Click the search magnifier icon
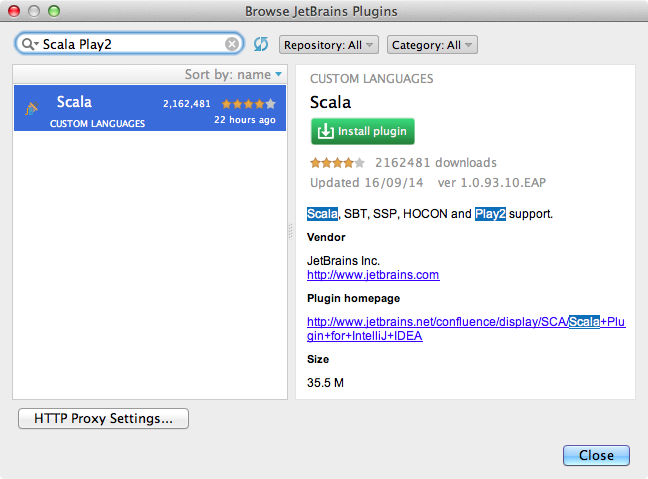 (30, 44)
